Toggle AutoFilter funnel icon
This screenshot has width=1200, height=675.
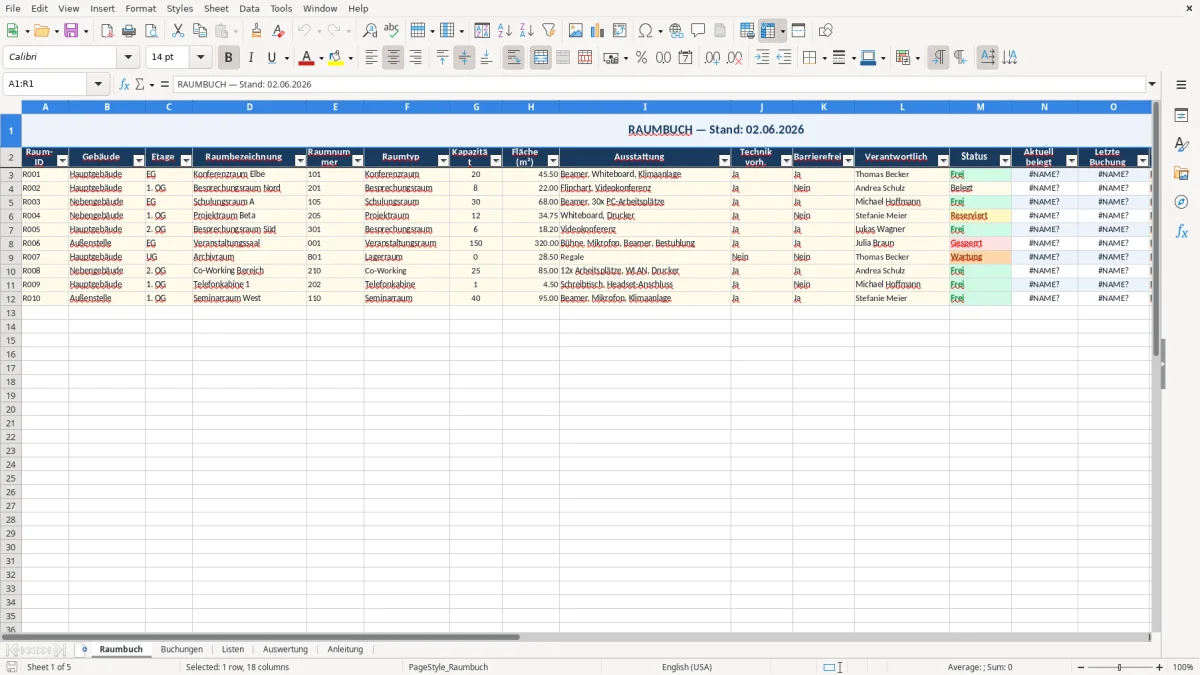click(549, 31)
